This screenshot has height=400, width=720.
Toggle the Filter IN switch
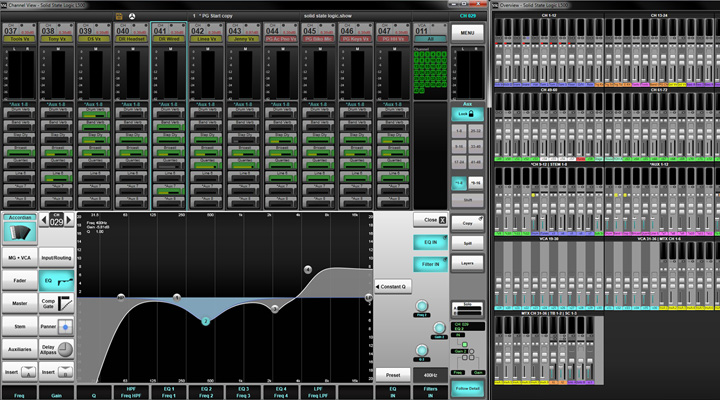pos(430,264)
